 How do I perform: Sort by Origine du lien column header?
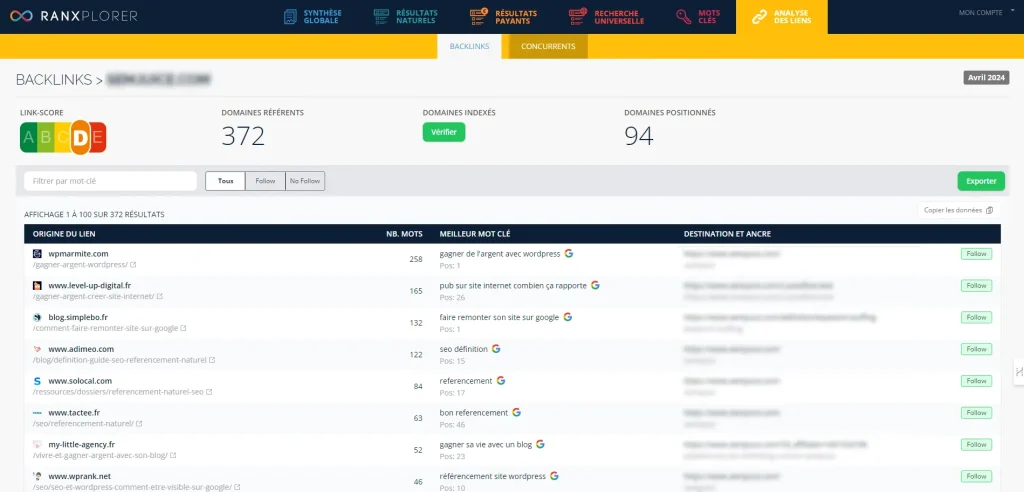[x=65, y=234]
